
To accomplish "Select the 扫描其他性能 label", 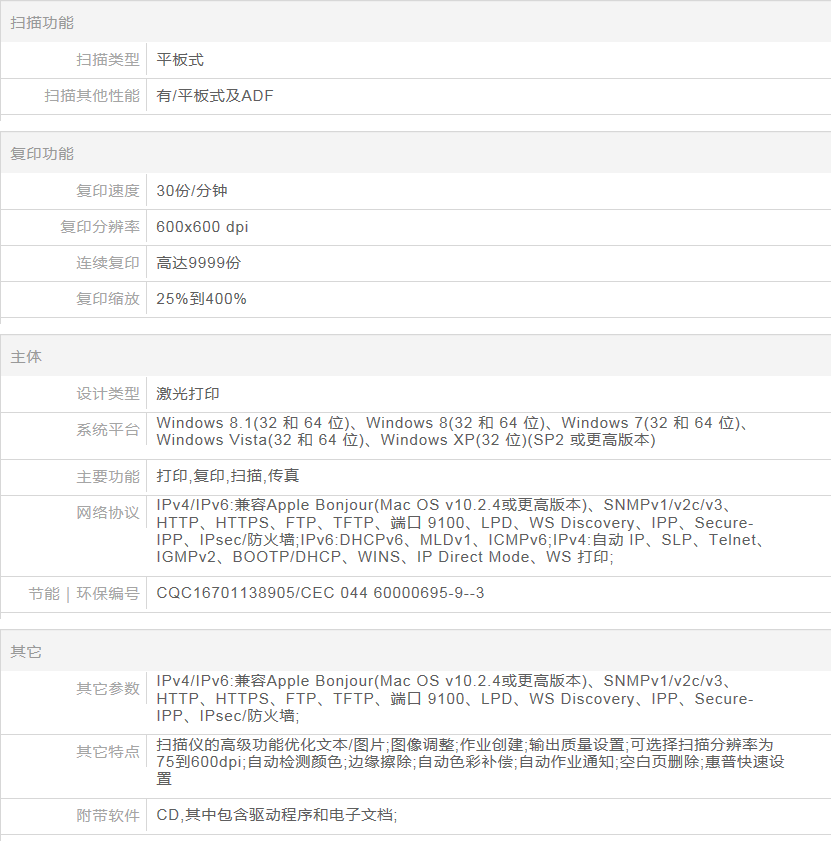I will (92, 96).
